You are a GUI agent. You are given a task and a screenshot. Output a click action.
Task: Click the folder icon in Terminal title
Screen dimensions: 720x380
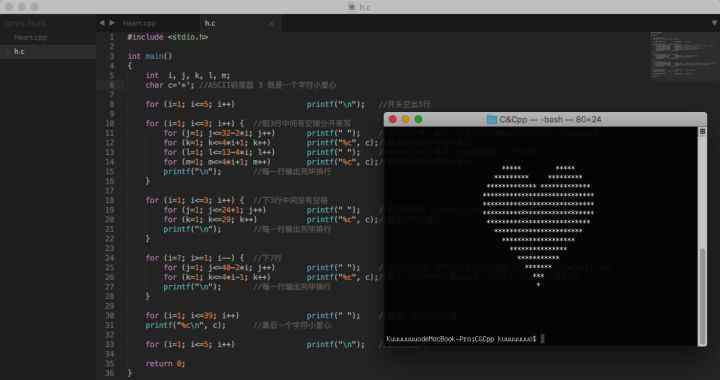[x=491, y=119]
